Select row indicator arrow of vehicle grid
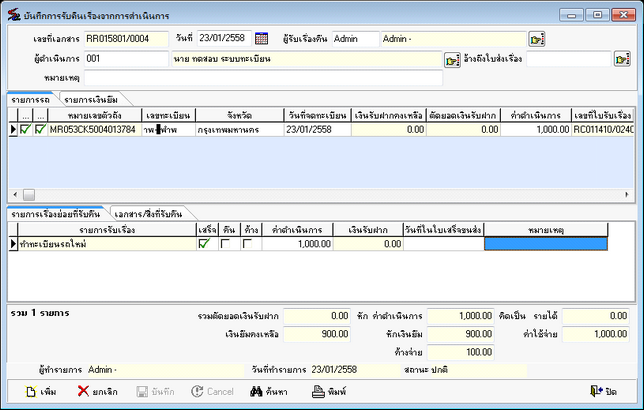Viewport: 644px width, 410px height. point(13,129)
